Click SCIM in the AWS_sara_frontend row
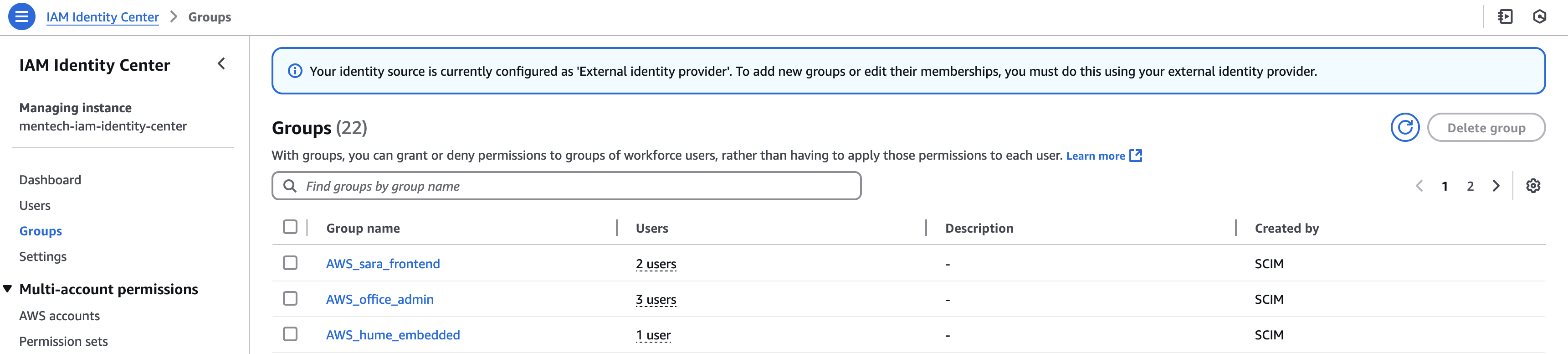The image size is (1568, 354). (x=1269, y=264)
